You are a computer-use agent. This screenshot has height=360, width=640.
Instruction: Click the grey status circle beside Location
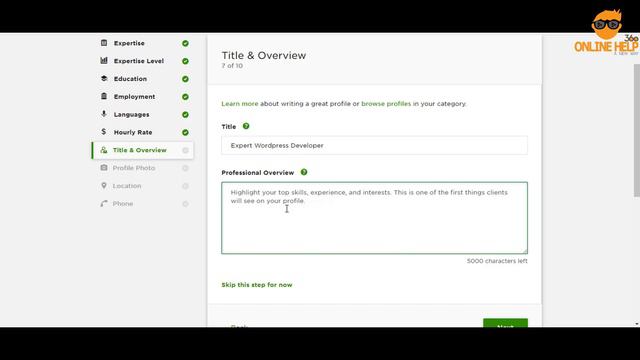pyautogui.click(x=185, y=186)
